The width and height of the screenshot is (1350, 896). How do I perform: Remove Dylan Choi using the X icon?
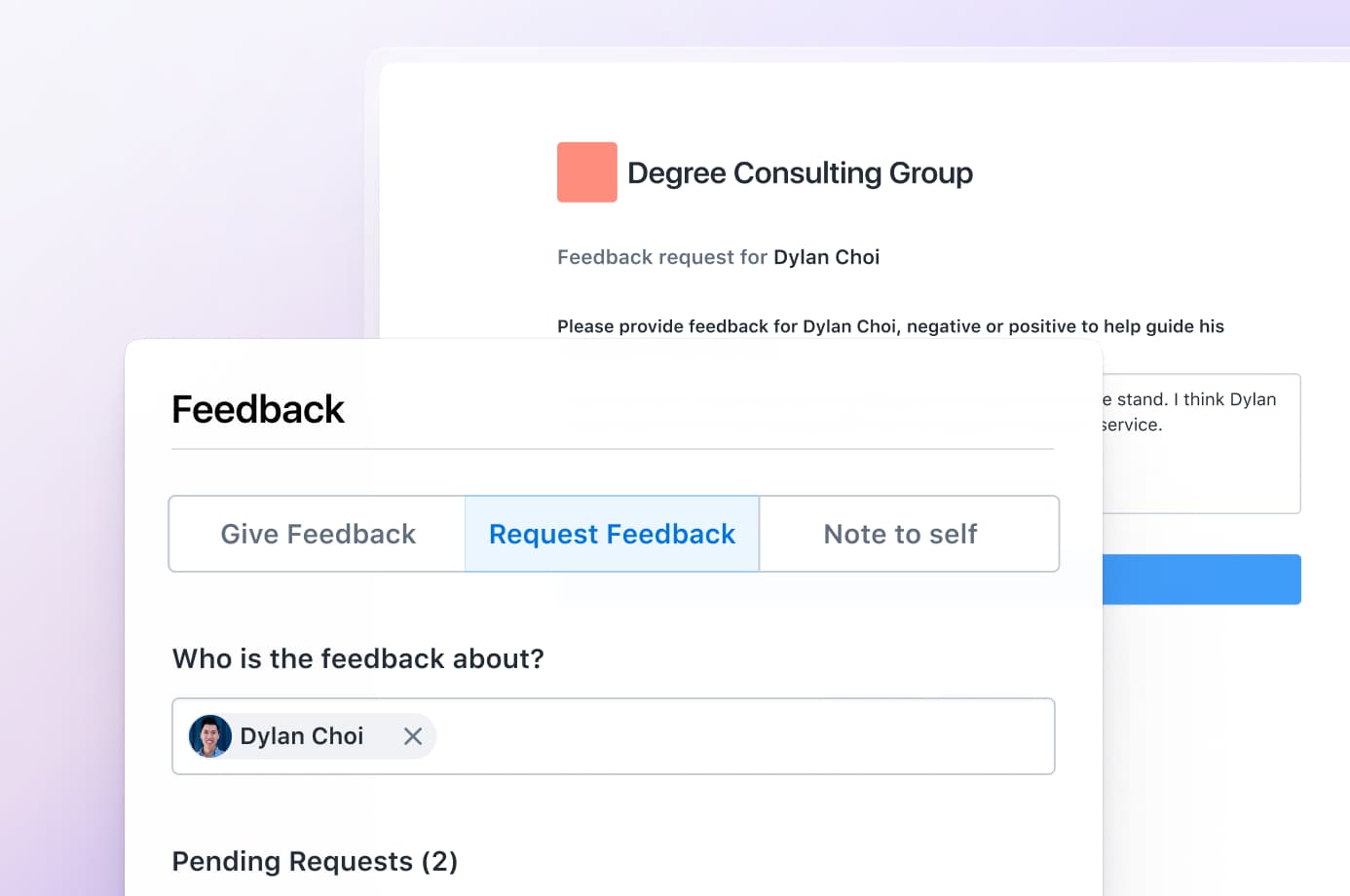coord(413,736)
